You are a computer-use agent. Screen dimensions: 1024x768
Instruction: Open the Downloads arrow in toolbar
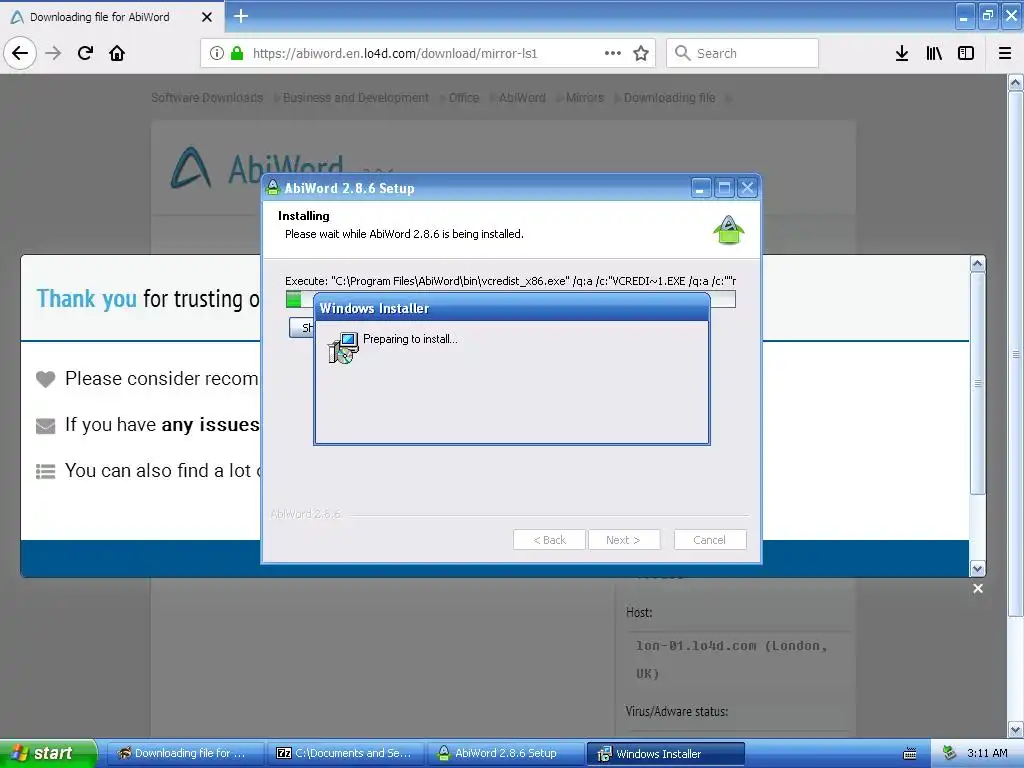coord(902,53)
